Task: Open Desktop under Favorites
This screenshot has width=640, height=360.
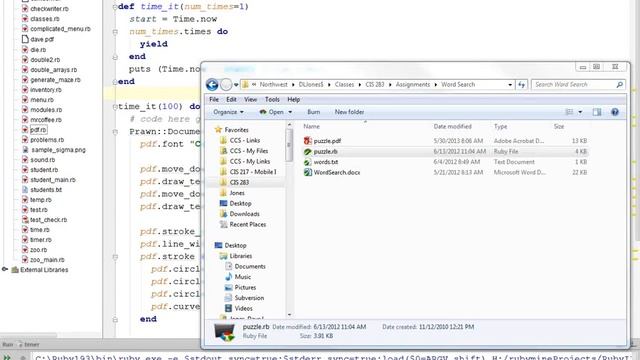Action: click(x=240, y=203)
